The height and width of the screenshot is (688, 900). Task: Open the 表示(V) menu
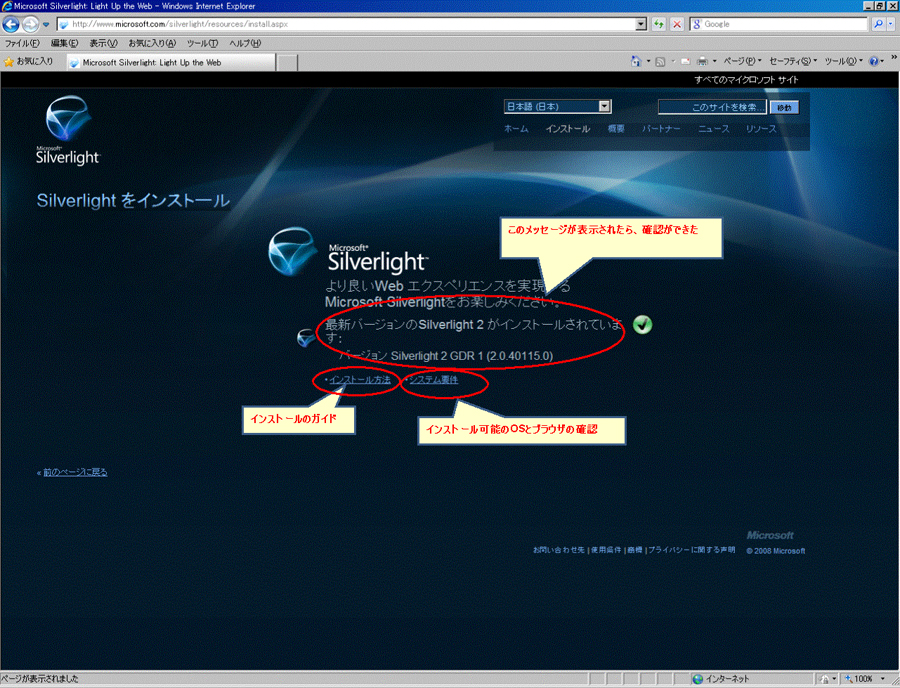pos(103,44)
